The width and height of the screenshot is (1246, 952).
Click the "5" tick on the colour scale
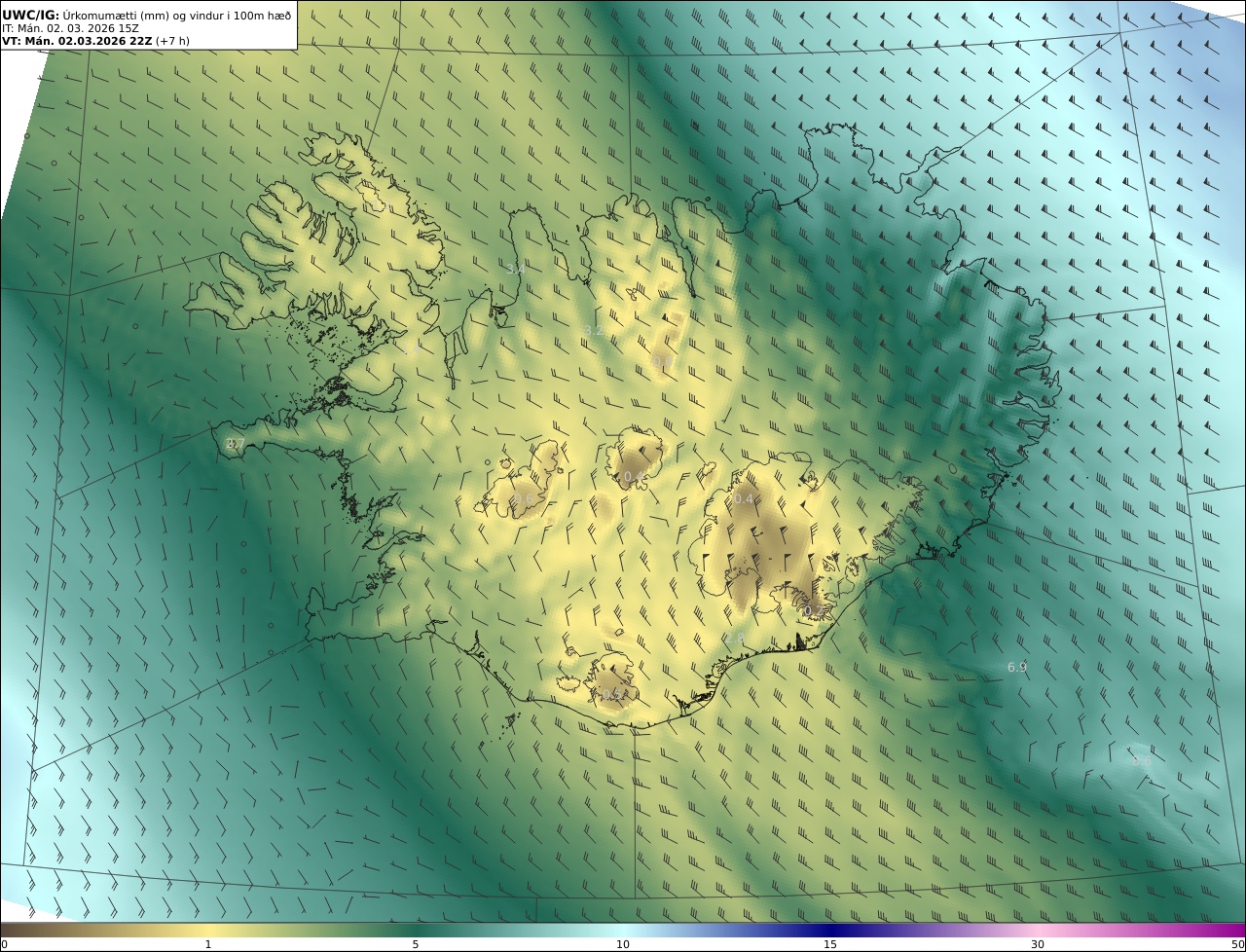tap(416, 944)
